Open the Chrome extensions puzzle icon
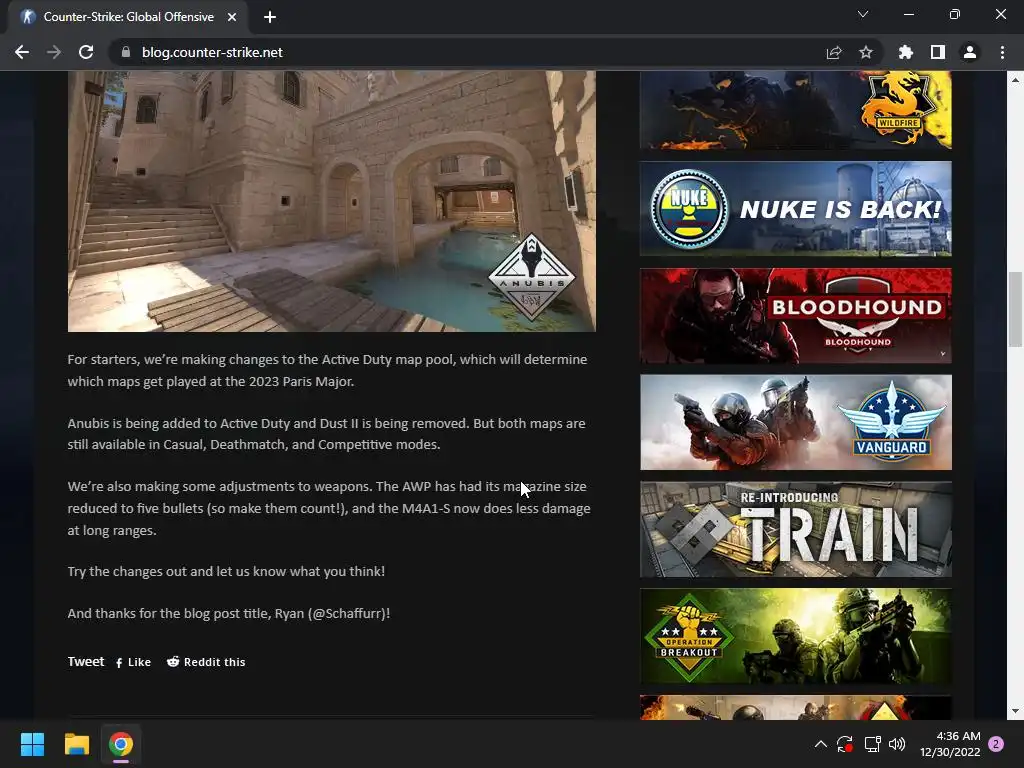The height and width of the screenshot is (768, 1024). 906,52
